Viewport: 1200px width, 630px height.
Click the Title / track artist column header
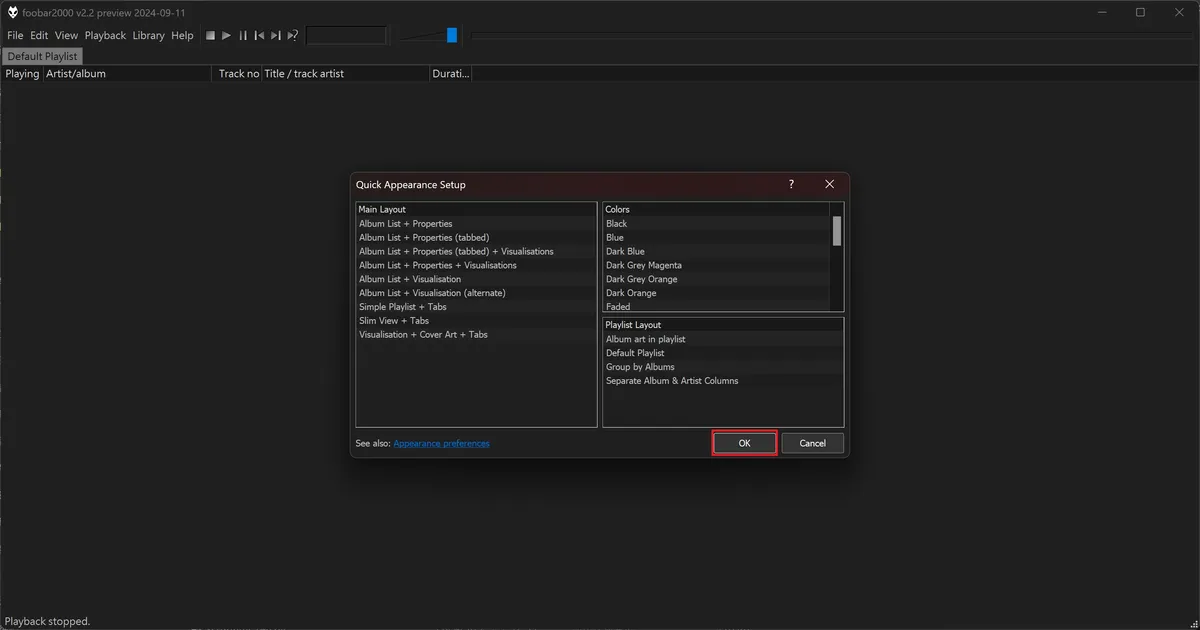[x=346, y=73]
